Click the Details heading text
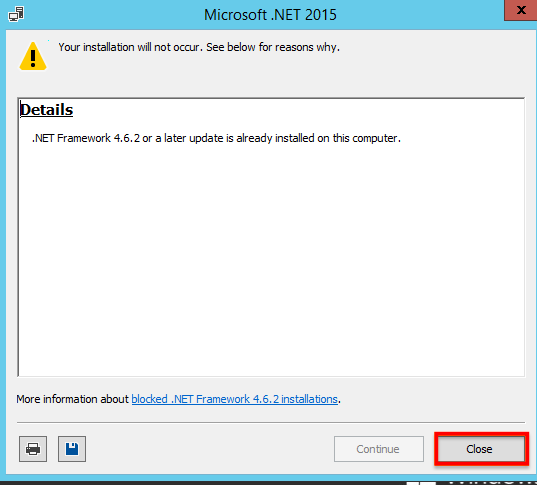 point(47,110)
